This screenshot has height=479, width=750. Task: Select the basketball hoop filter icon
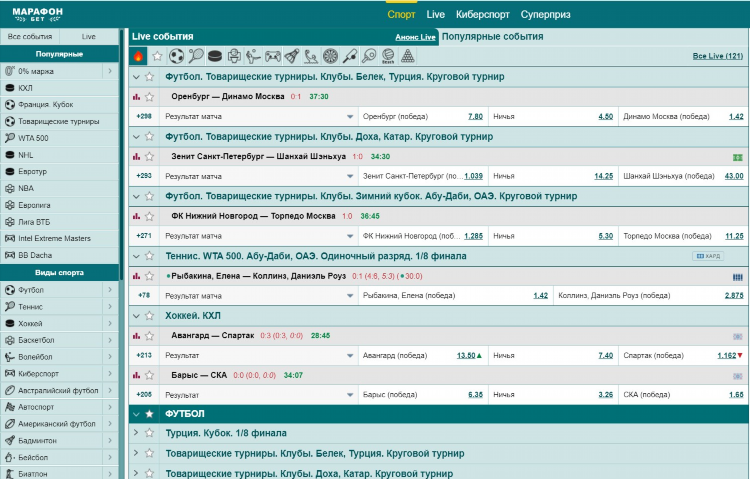click(x=234, y=56)
